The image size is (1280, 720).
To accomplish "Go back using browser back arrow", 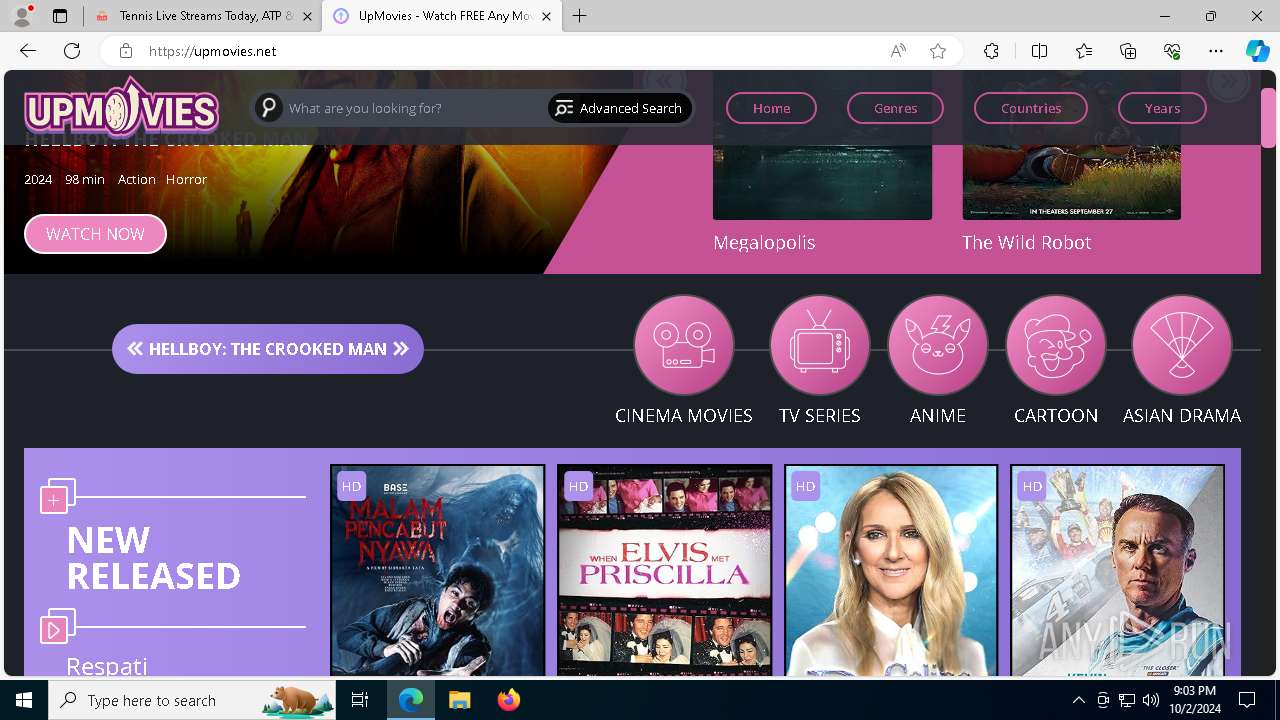I will click(28, 51).
